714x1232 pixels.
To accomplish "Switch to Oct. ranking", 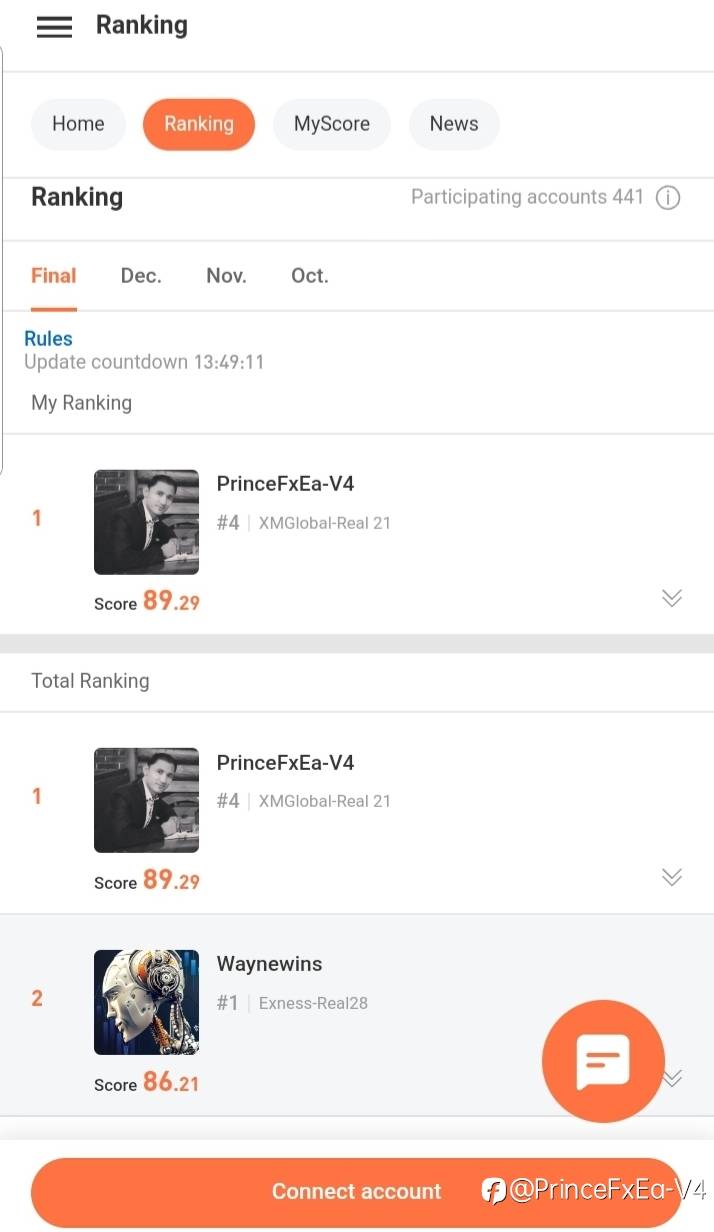I will click(x=310, y=276).
